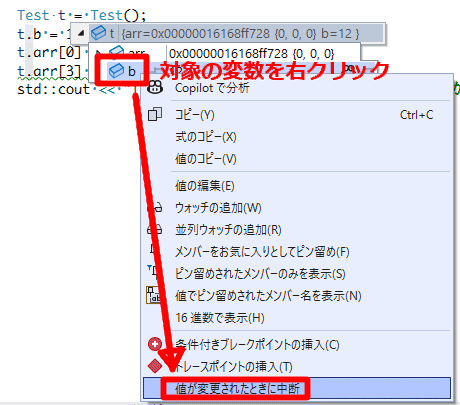460x405 pixels.
Task: Click the red conditional breakpoint icon
Action: click(155, 344)
